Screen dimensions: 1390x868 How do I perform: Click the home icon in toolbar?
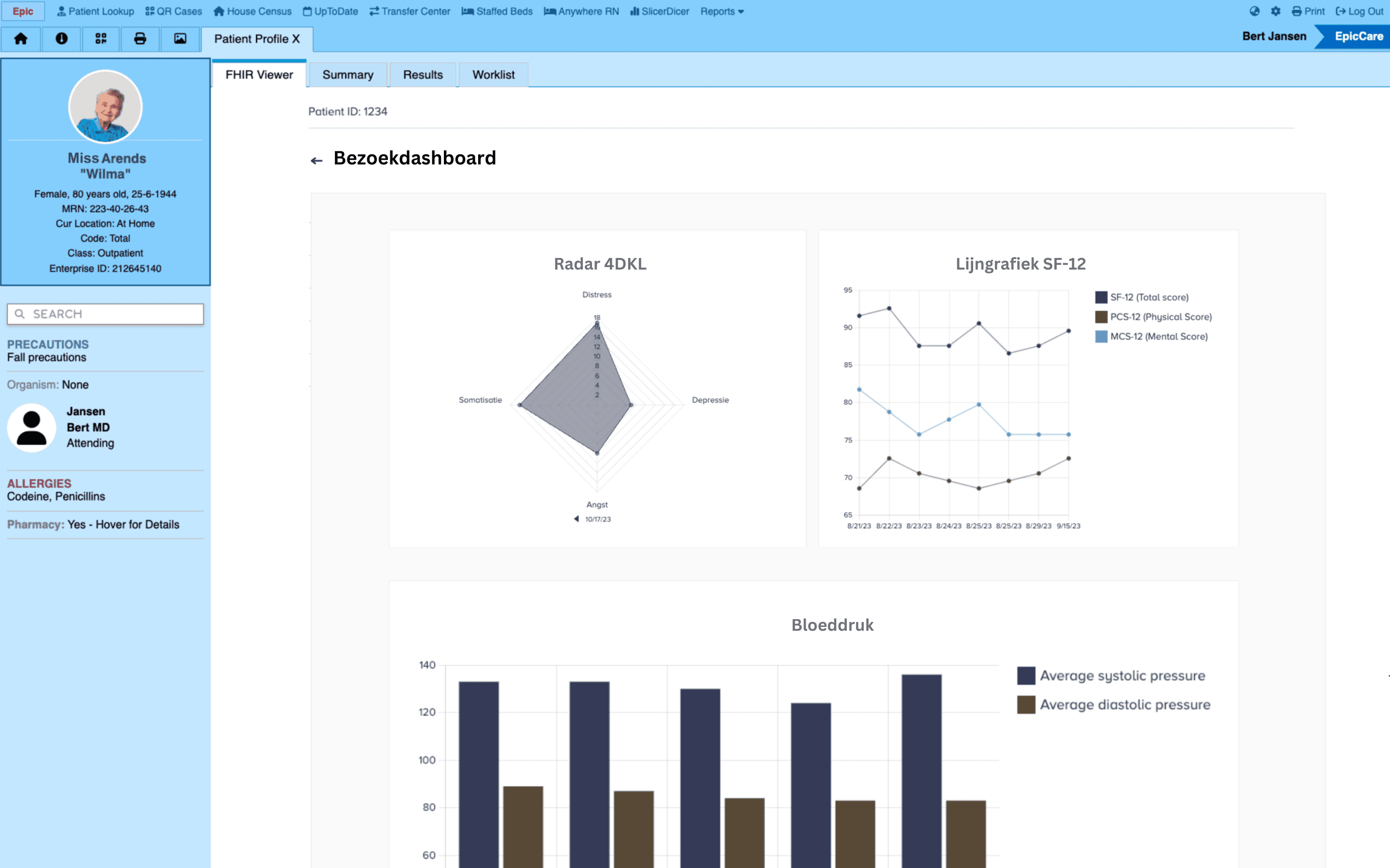(x=21, y=39)
